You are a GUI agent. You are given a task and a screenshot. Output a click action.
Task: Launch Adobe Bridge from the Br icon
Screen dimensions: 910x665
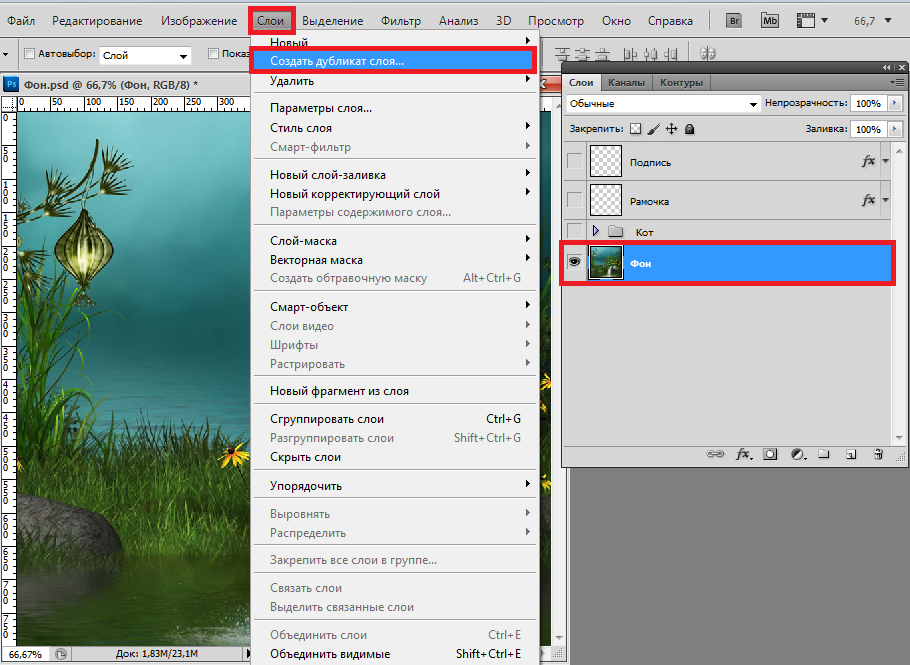pyautogui.click(x=733, y=20)
